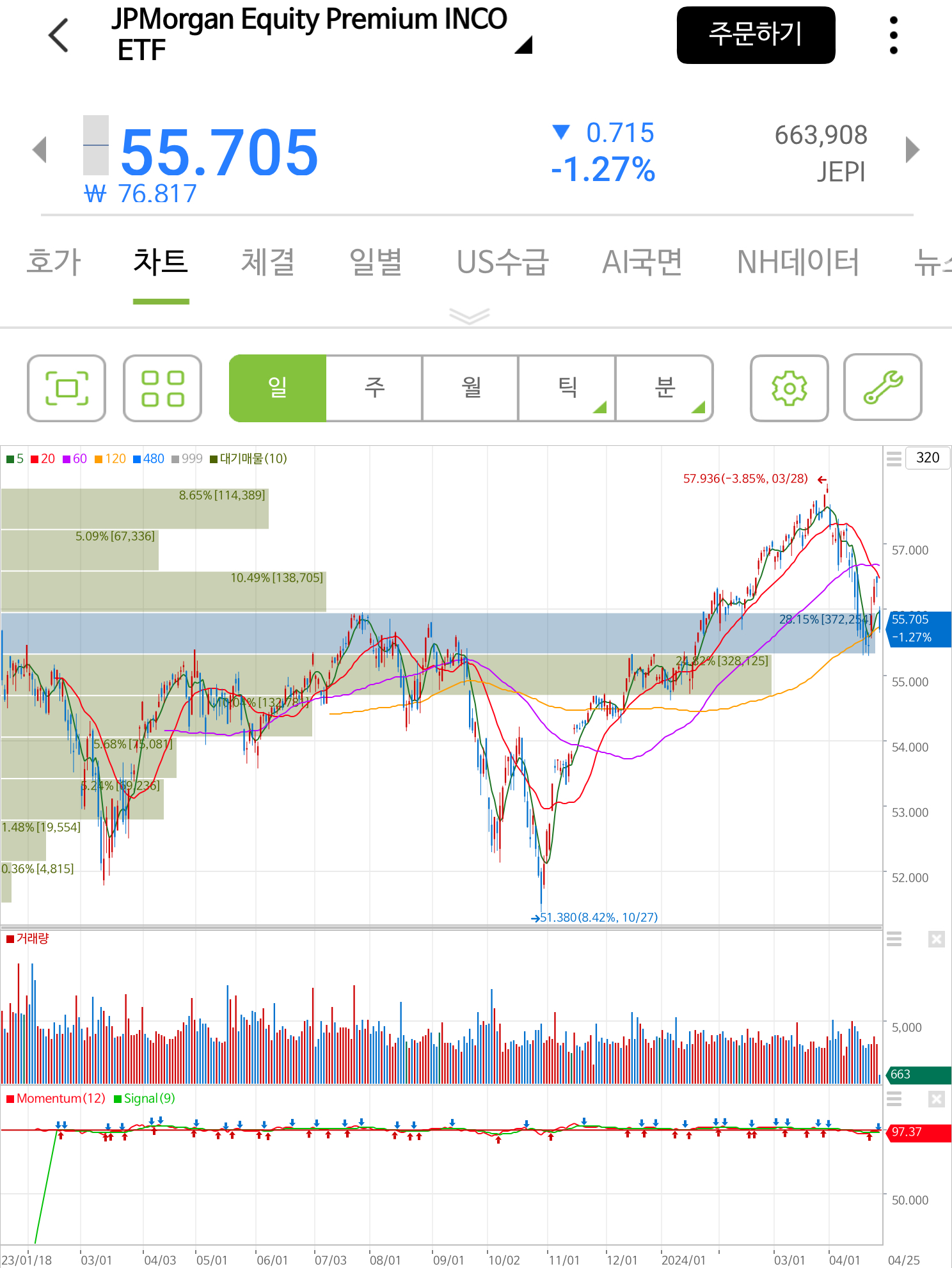Select monthly chart period 월
Image resolution: width=952 pixels, height=1268 pixels.
pos(471,388)
